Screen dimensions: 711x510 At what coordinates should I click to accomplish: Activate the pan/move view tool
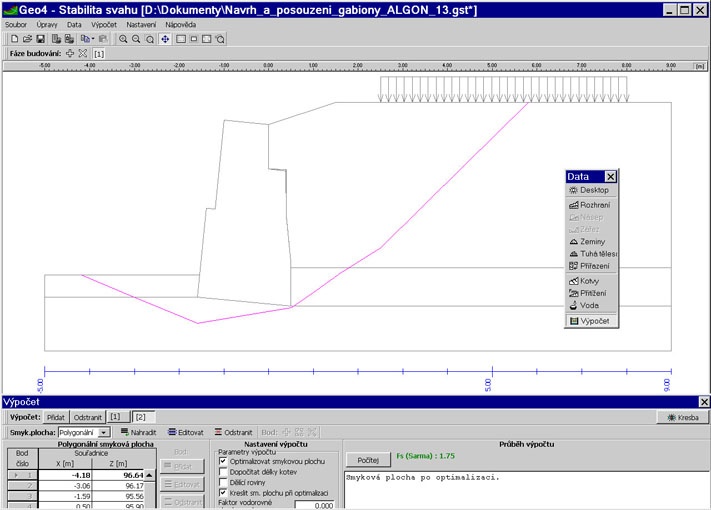pyautogui.click(x=165, y=39)
